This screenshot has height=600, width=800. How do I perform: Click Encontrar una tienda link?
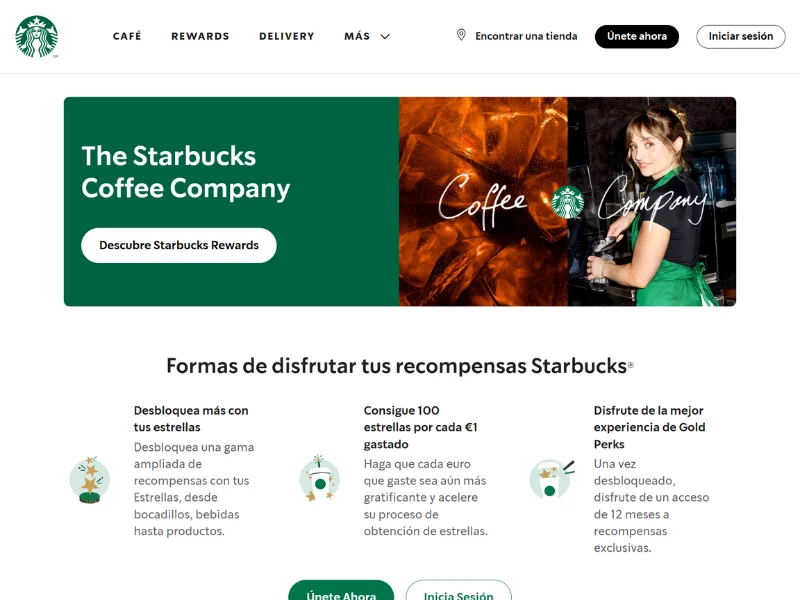point(526,36)
